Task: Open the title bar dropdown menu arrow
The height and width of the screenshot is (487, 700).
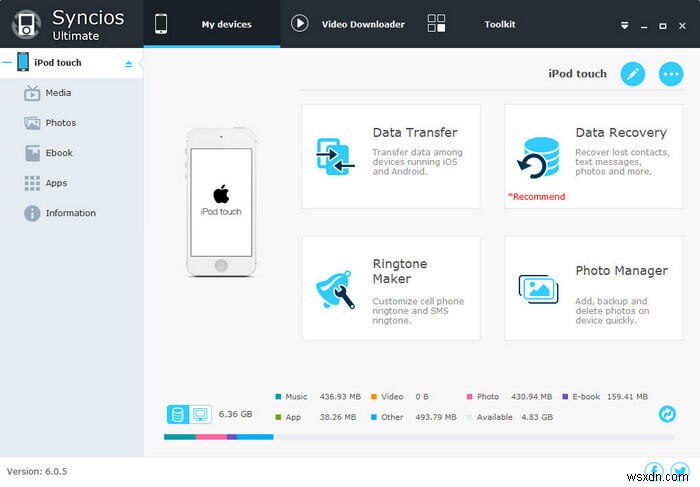Action: tap(625, 26)
